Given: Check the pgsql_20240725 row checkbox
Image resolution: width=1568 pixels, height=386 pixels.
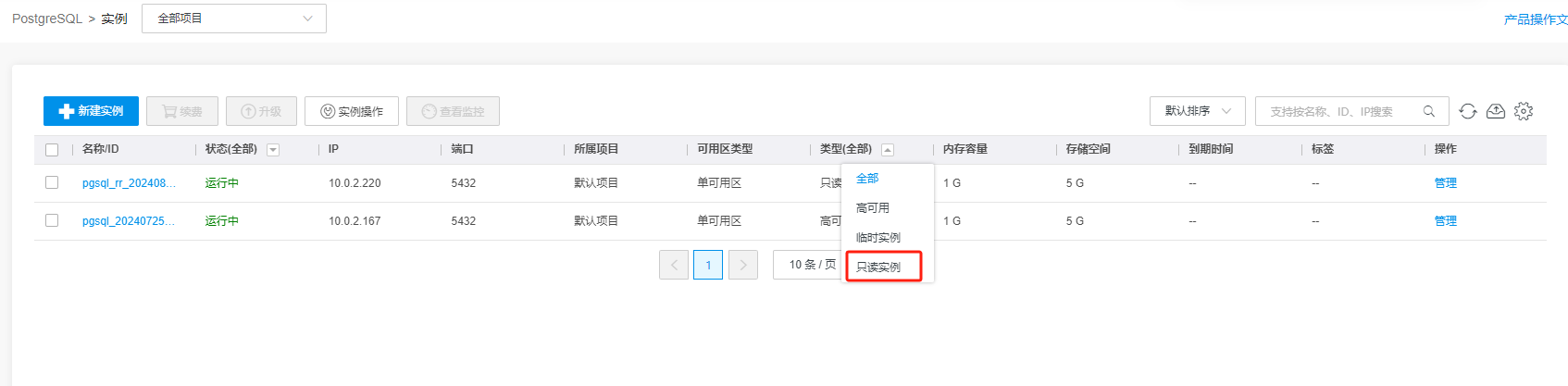Looking at the screenshot, I should point(52,220).
